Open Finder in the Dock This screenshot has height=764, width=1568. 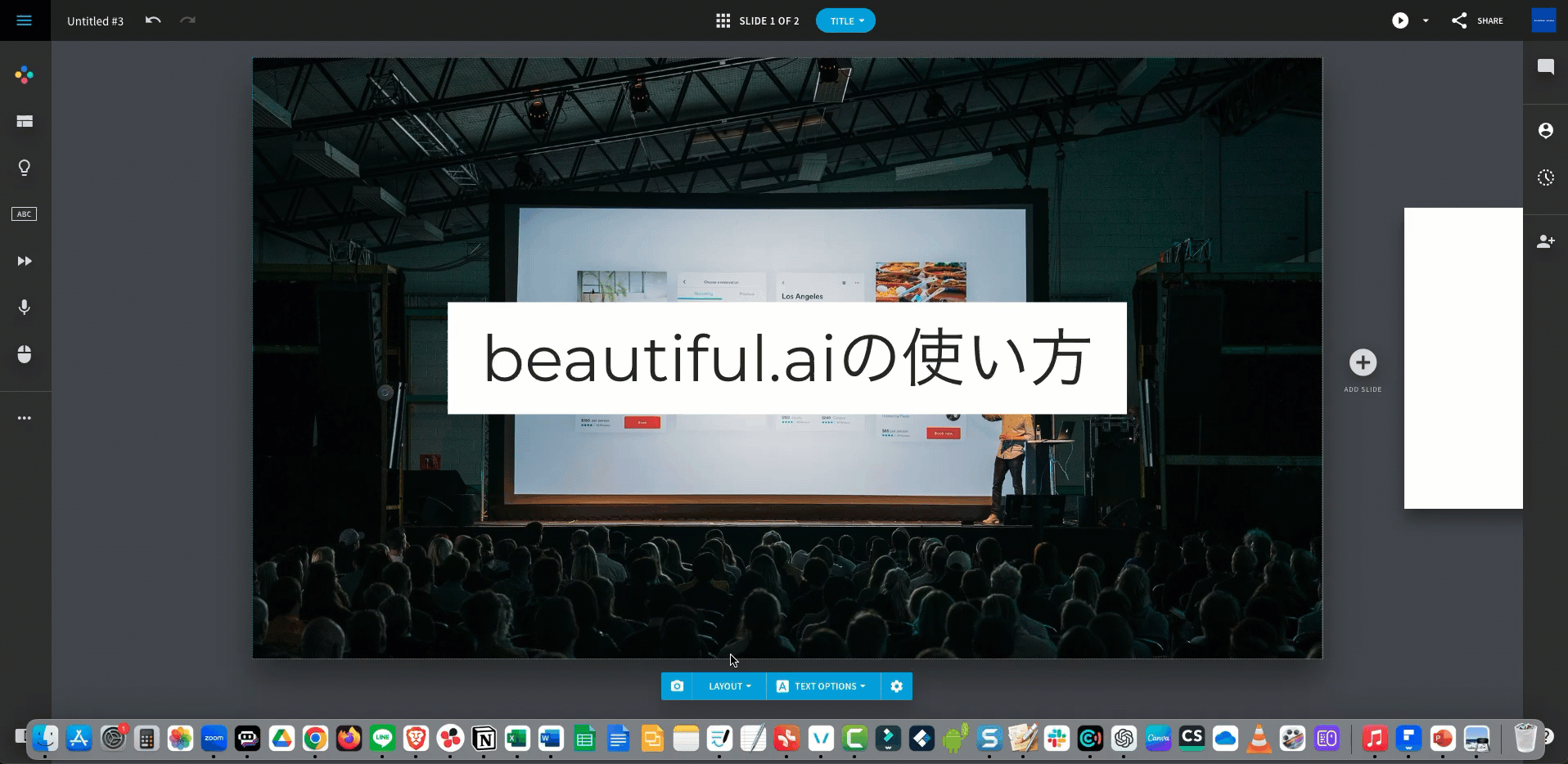point(46,739)
